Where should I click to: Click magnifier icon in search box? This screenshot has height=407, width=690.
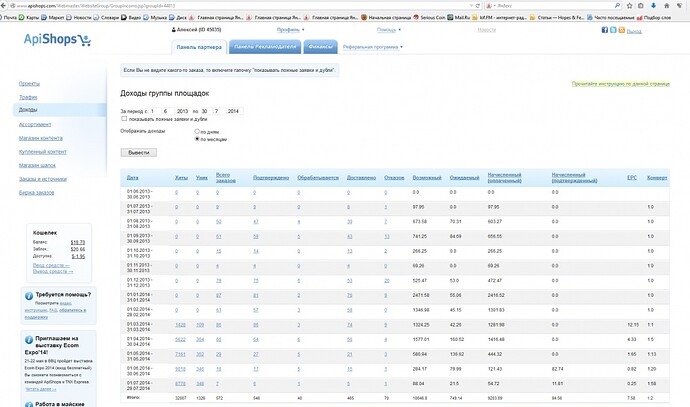coord(617,6)
